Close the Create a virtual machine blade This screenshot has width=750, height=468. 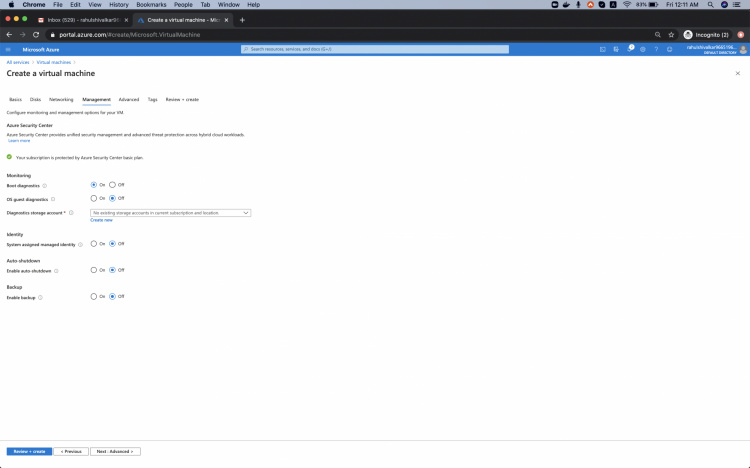coord(738,73)
